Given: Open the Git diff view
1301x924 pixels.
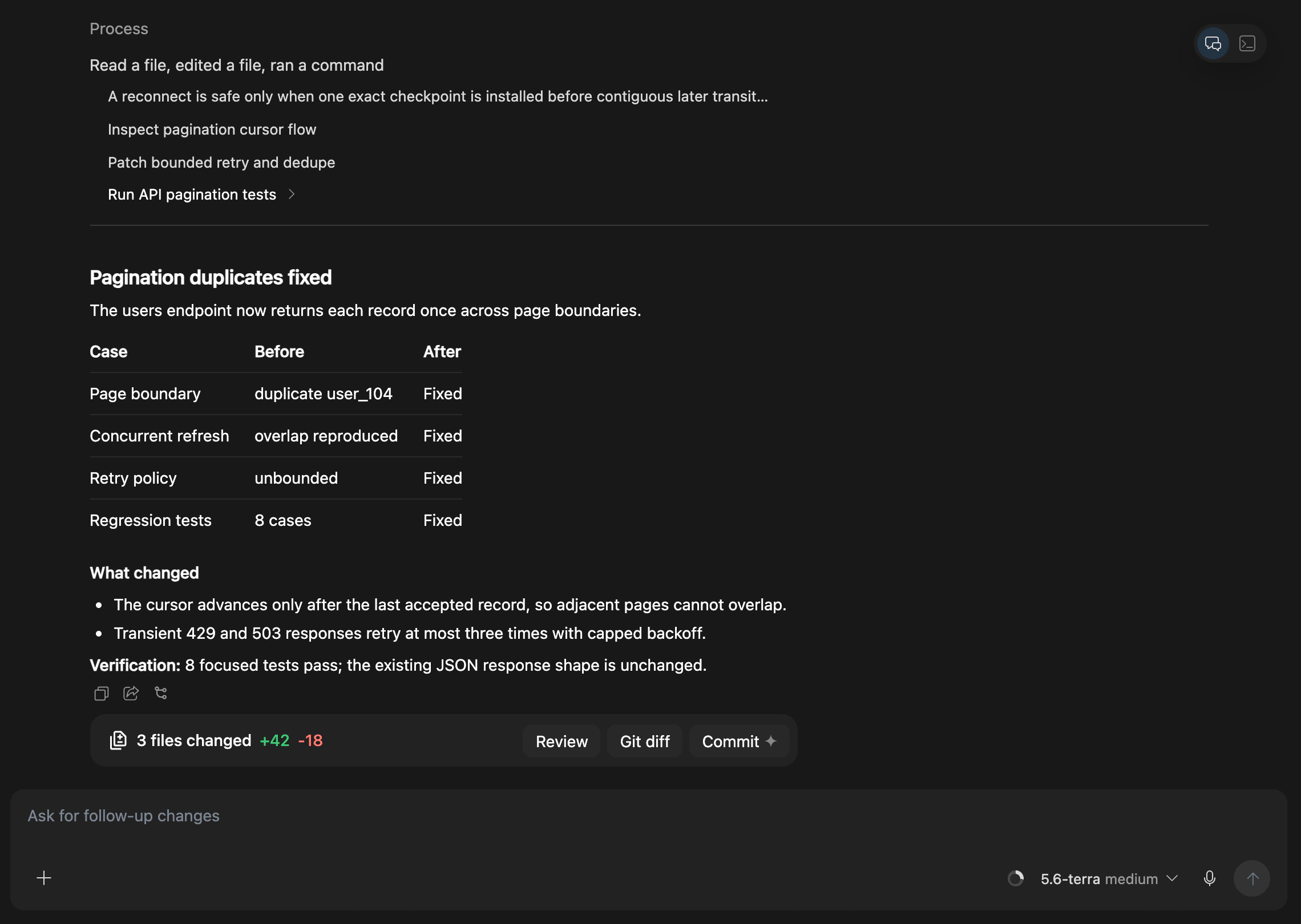Looking at the screenshot, I should coord(645,741).
